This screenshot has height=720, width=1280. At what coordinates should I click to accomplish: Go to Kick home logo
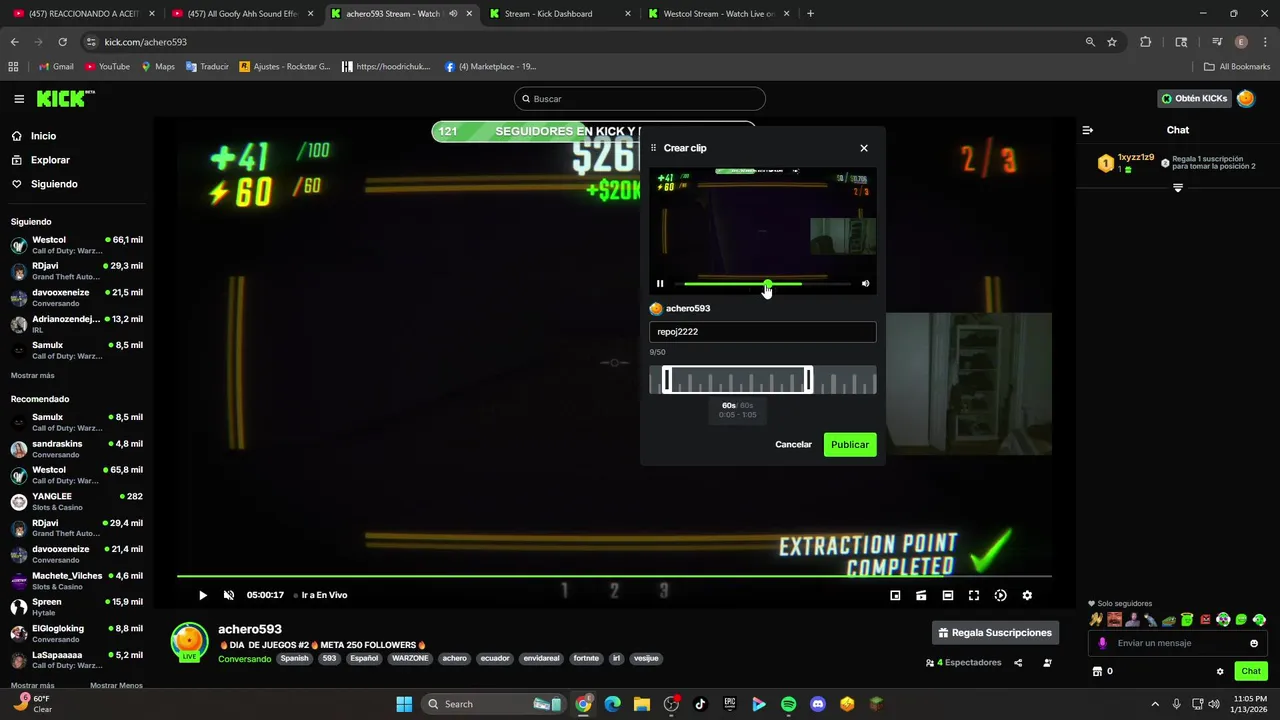(65, 98)
